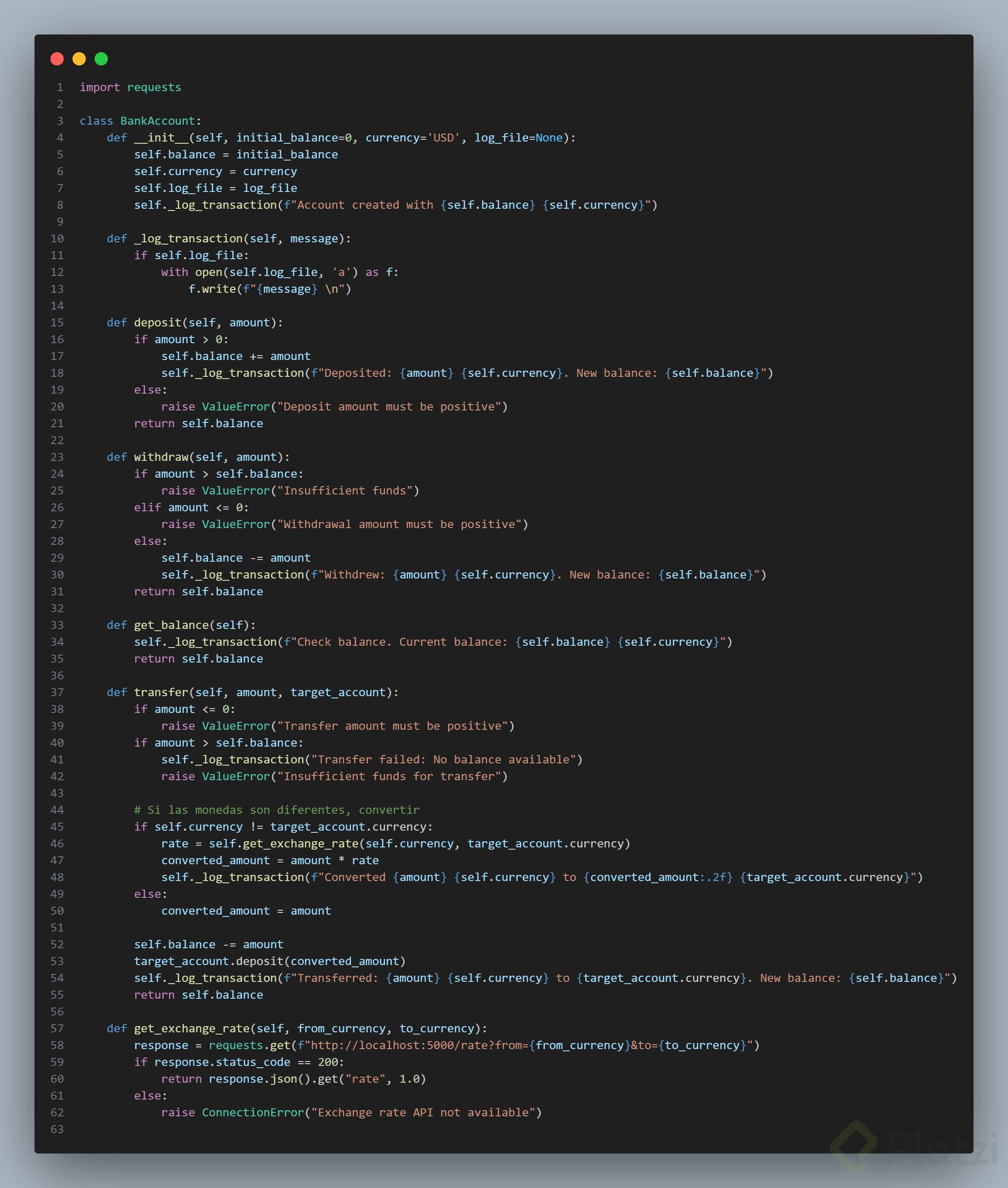Click the Spanish comment about monedas
This screenshot has width=1008, height=1188.
click(277, 810)
